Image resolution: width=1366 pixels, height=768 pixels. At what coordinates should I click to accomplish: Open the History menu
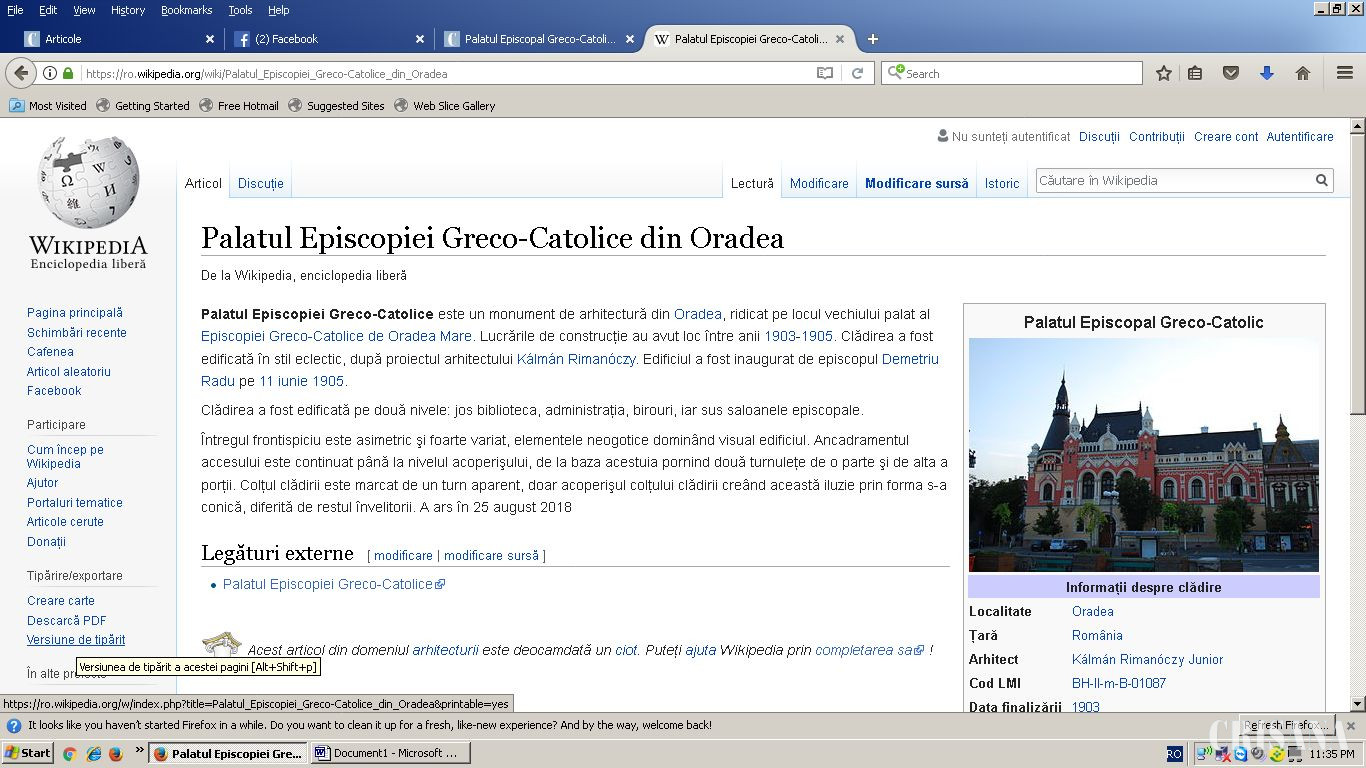point(128,10)
